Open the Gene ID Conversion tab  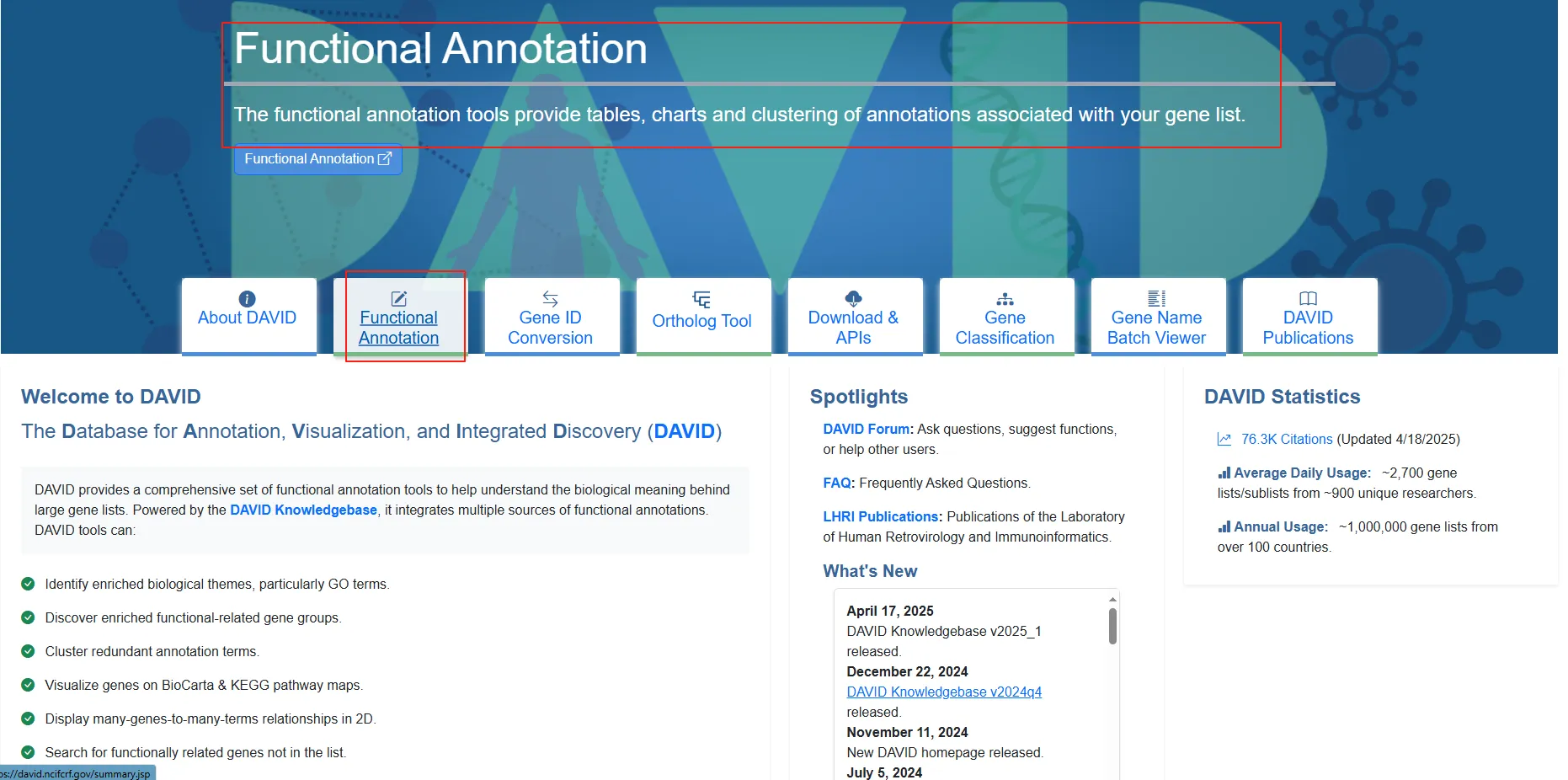(552, 316)
